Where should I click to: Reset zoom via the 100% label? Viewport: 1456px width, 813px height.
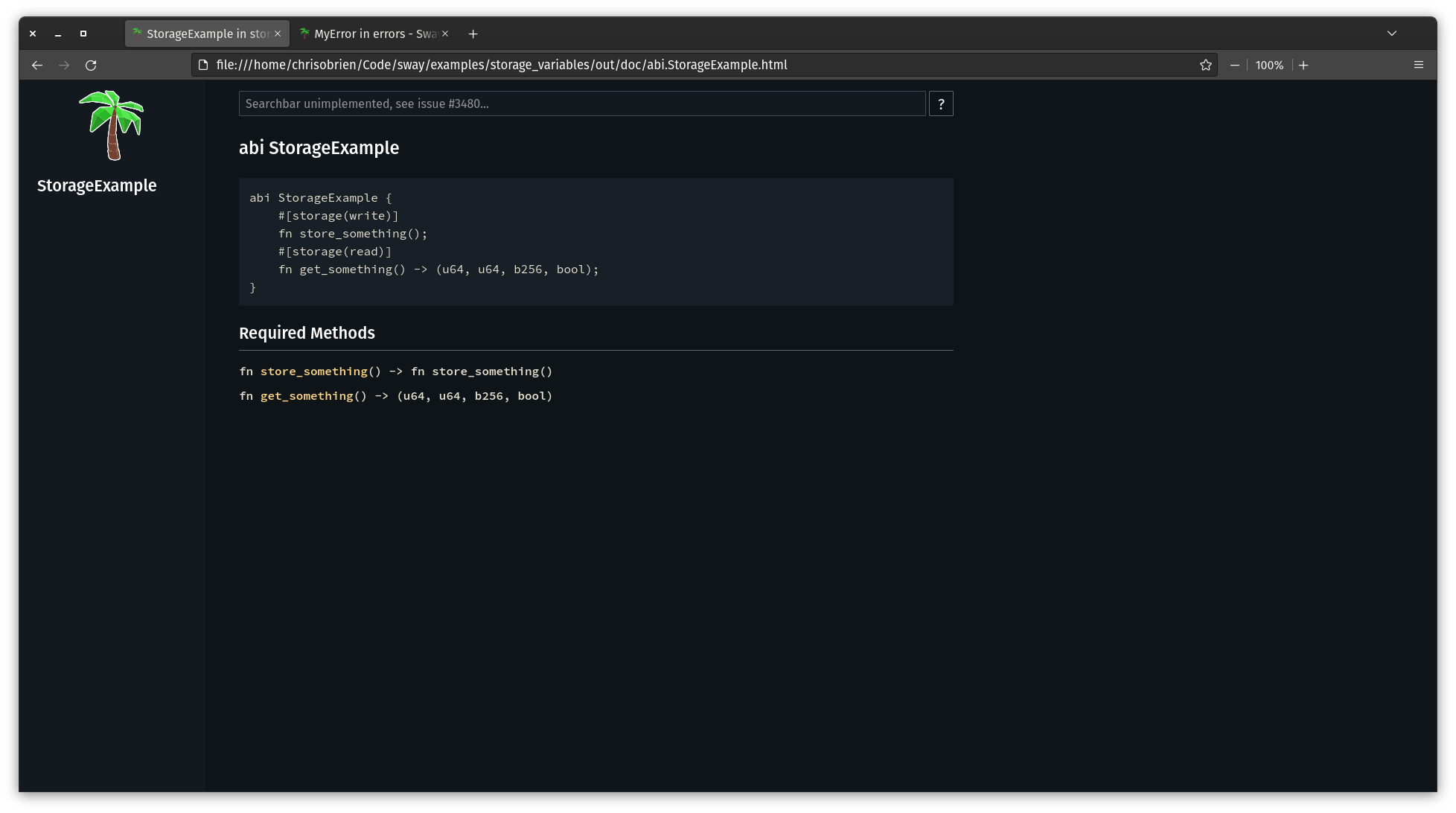[1269, 66]
